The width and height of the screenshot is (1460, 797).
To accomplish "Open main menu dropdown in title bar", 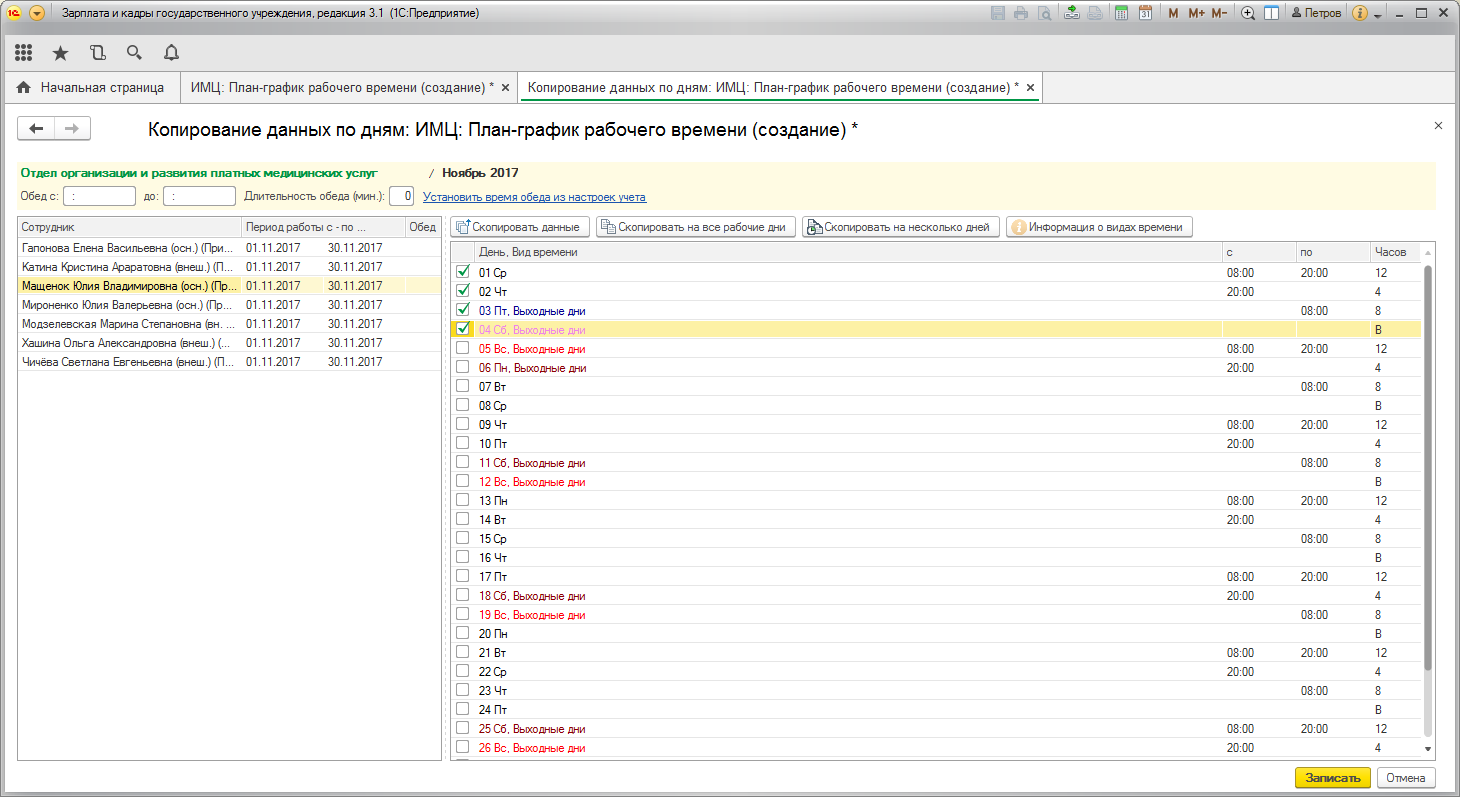I will (x=37, y=13).
